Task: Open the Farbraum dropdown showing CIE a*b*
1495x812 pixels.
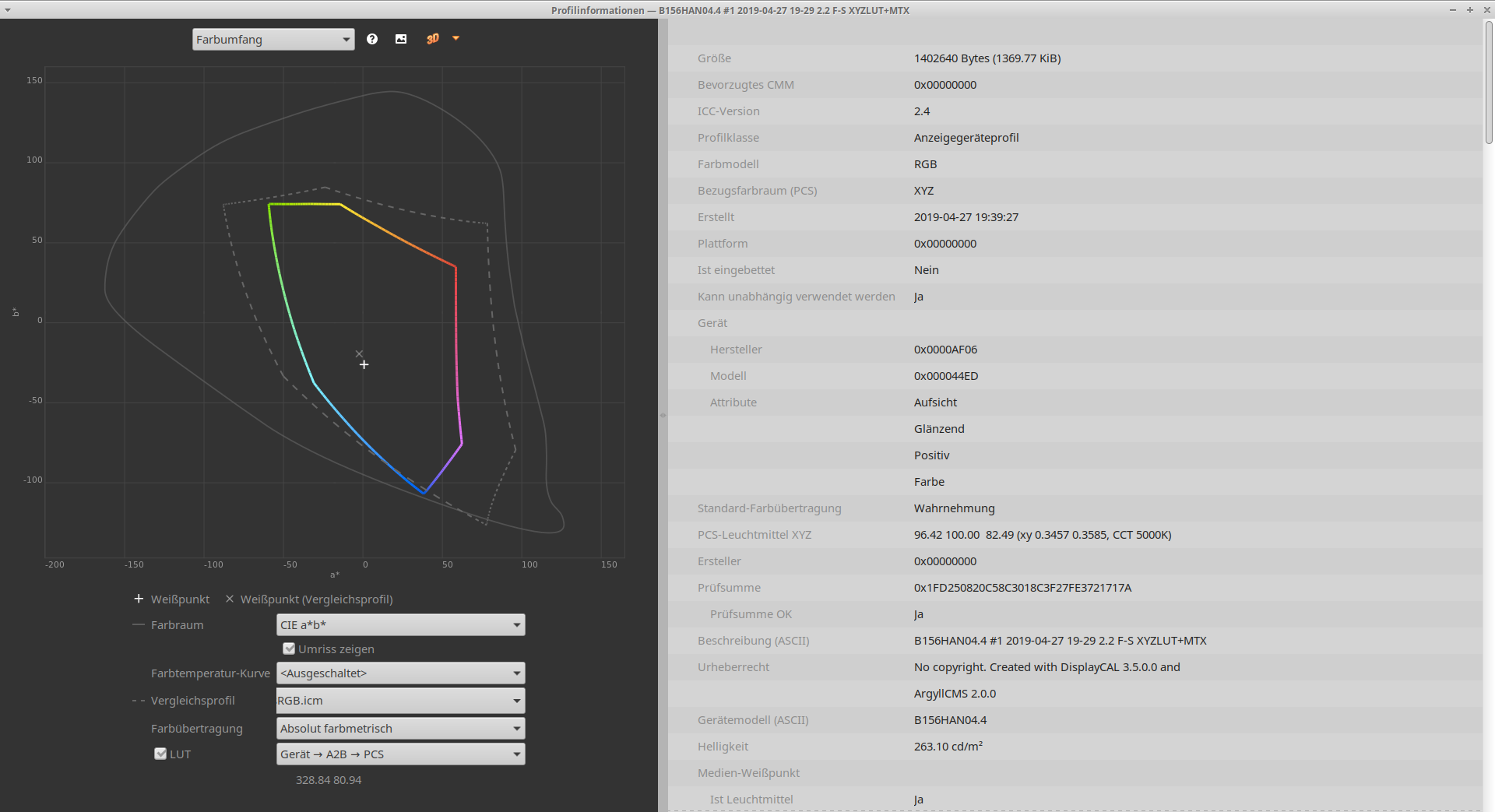Action: pyautogui.click(x=401, y=625)
